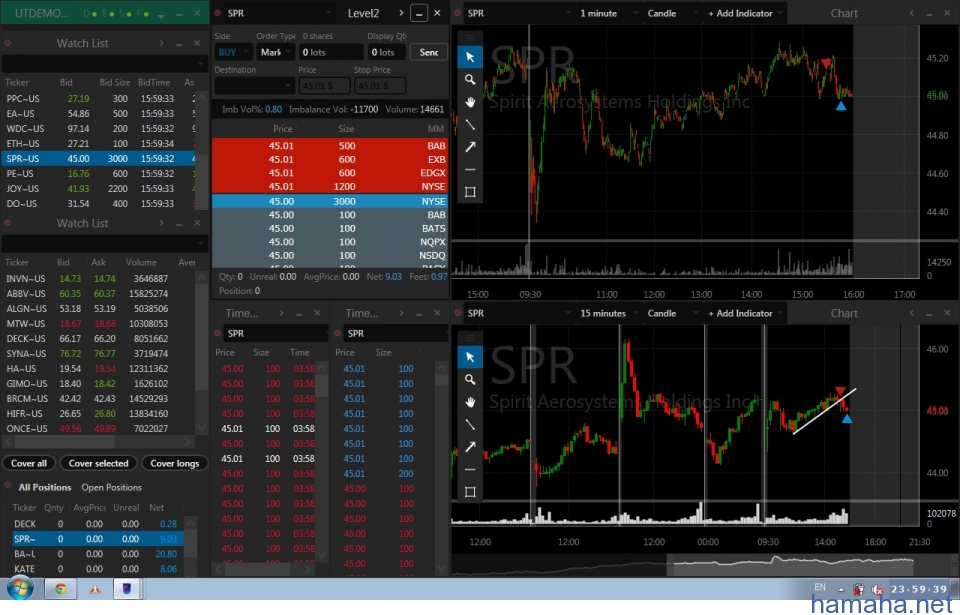Choose the hand pan tool in the 1 minute chart
The width and height of the screenshot is (960, 615).
(x=470, y=102)
